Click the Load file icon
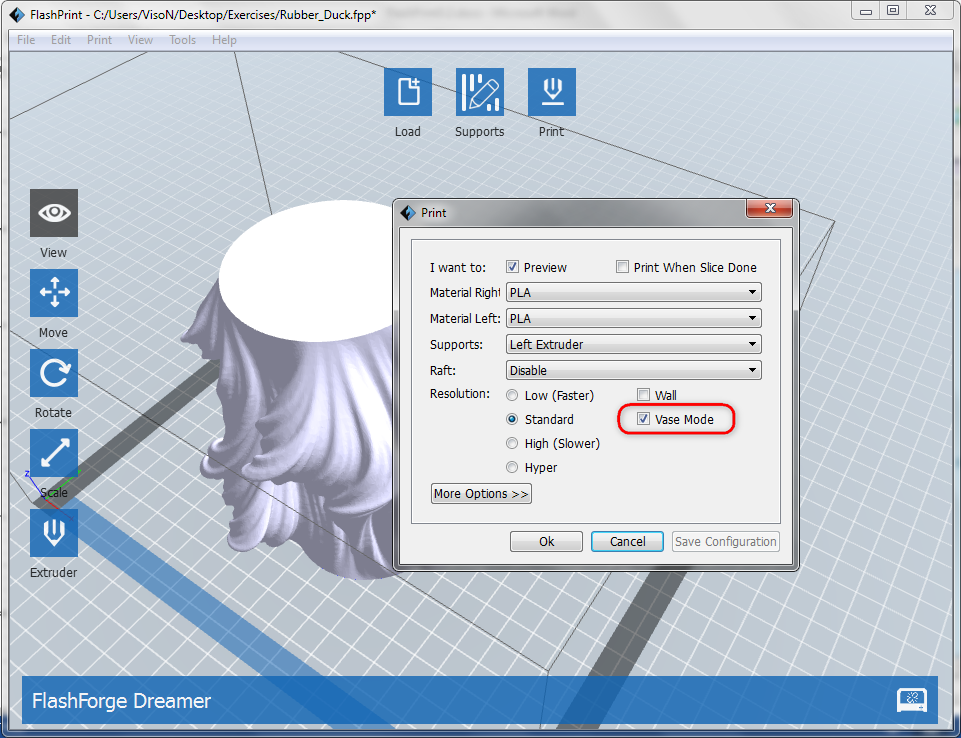 point(408,92)
